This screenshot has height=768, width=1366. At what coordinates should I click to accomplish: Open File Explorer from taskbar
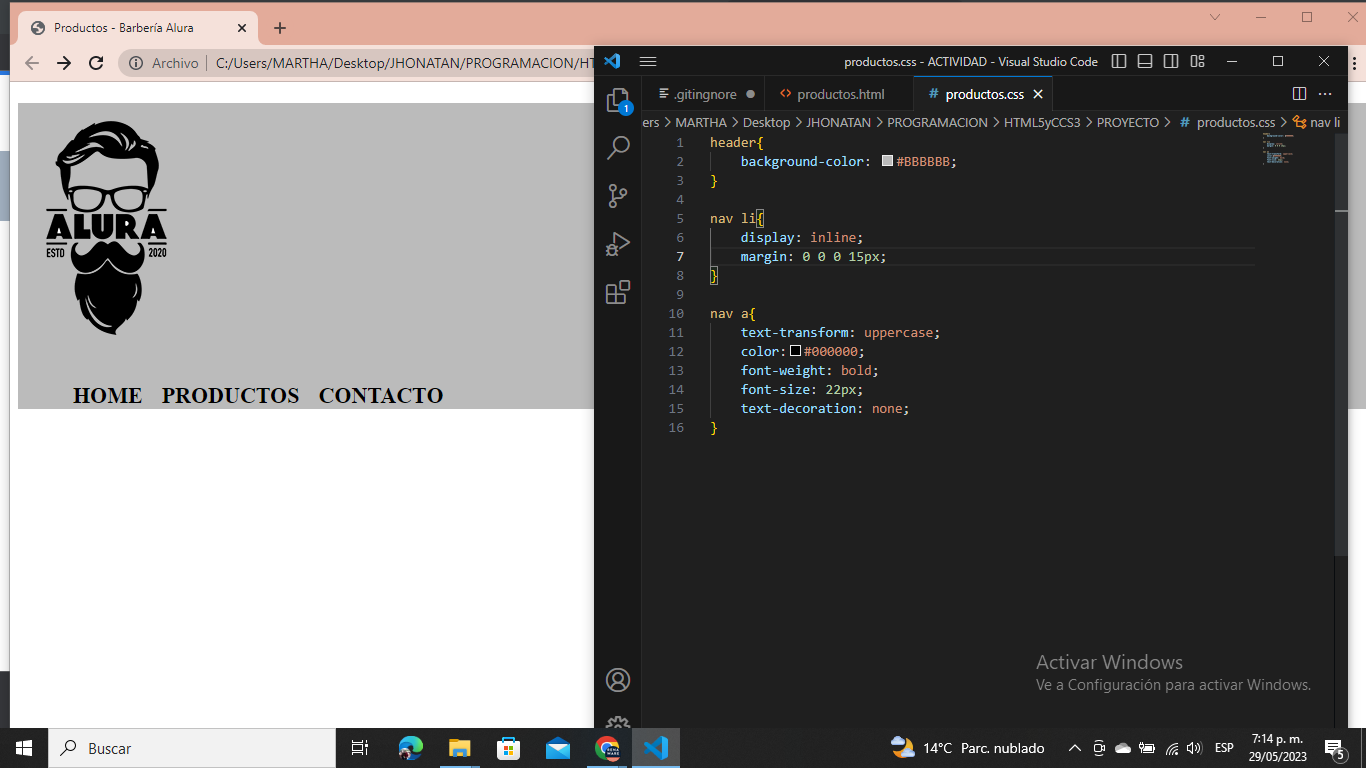point(459,748)
